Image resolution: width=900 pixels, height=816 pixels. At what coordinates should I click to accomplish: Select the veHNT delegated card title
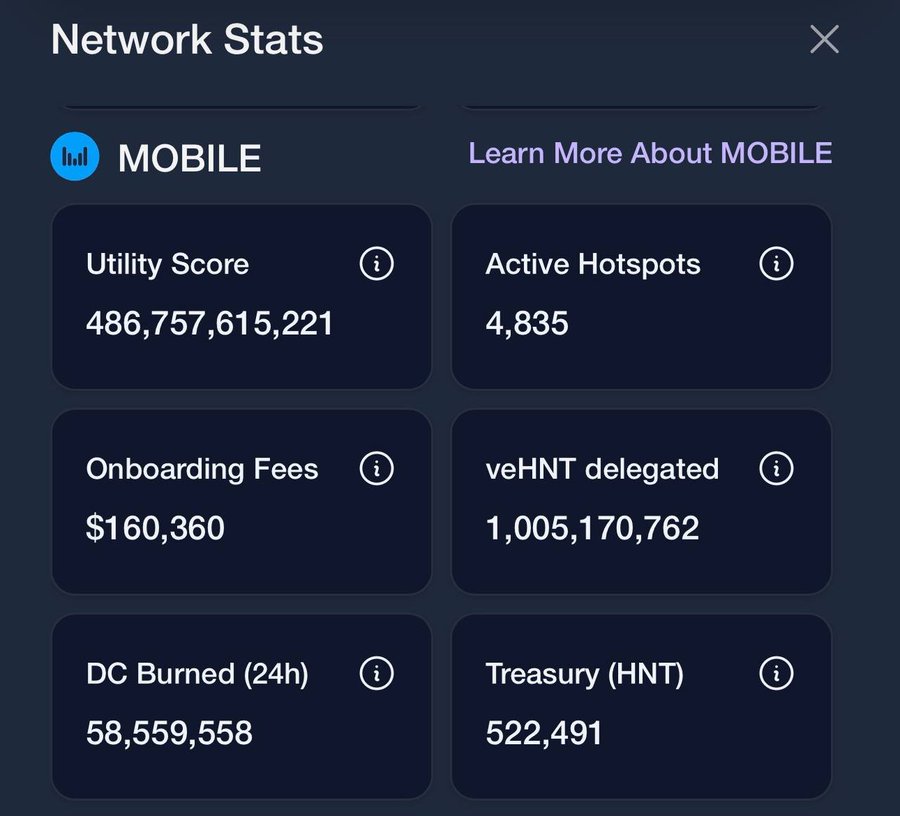point(602,469)
